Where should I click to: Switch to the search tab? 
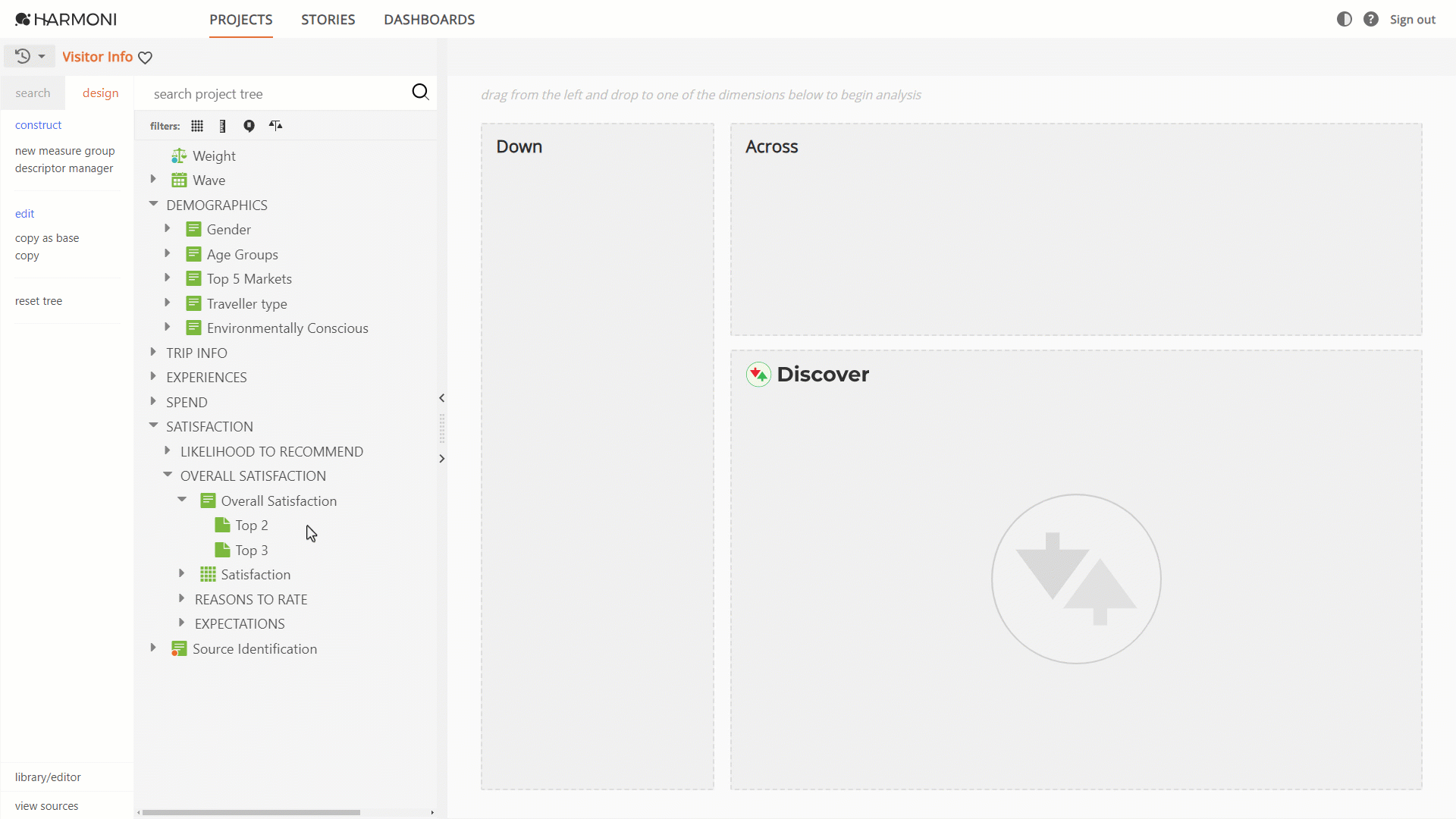pos(33,93)
